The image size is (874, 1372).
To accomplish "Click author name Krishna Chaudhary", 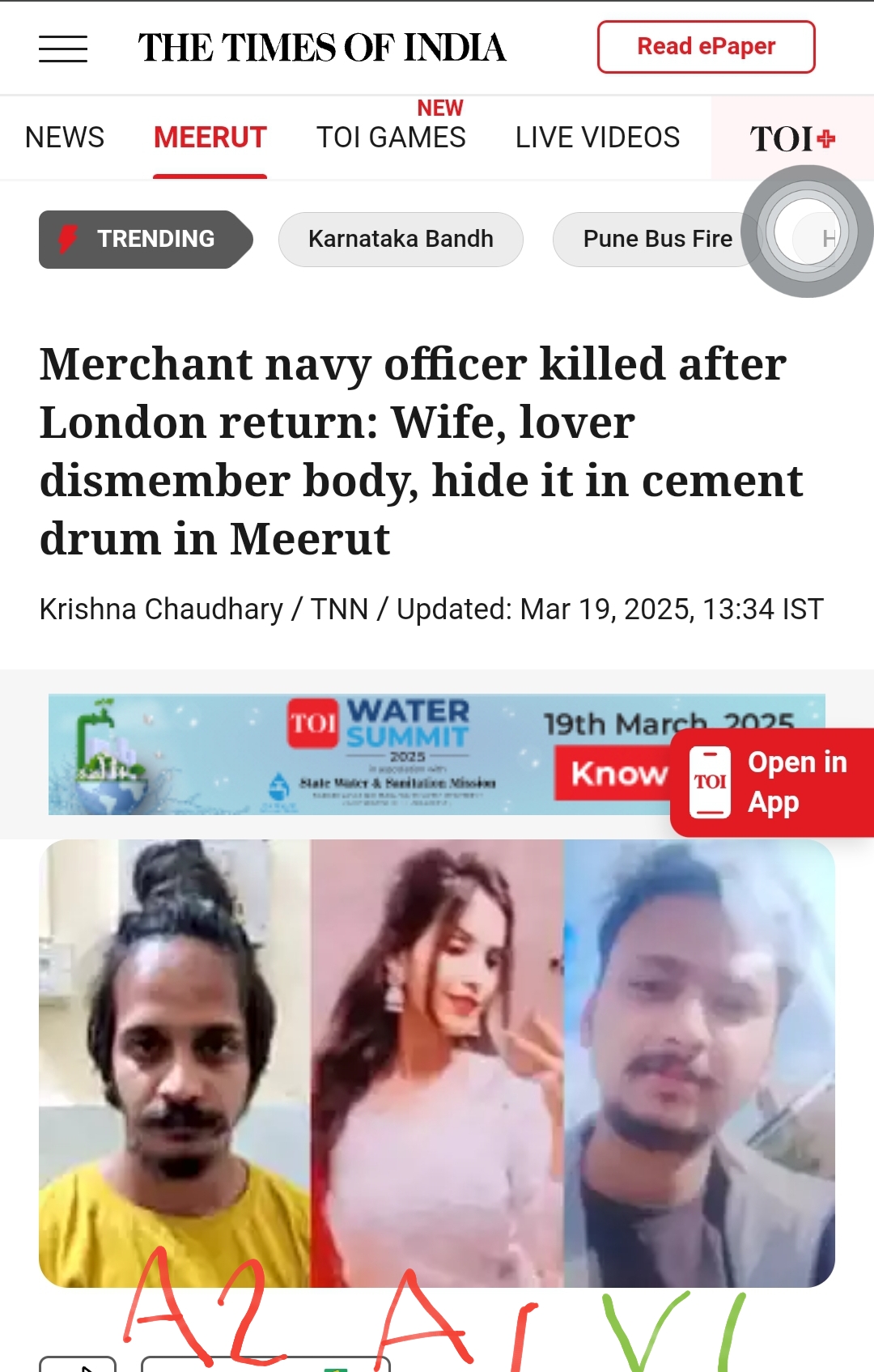I will point(161,609).
